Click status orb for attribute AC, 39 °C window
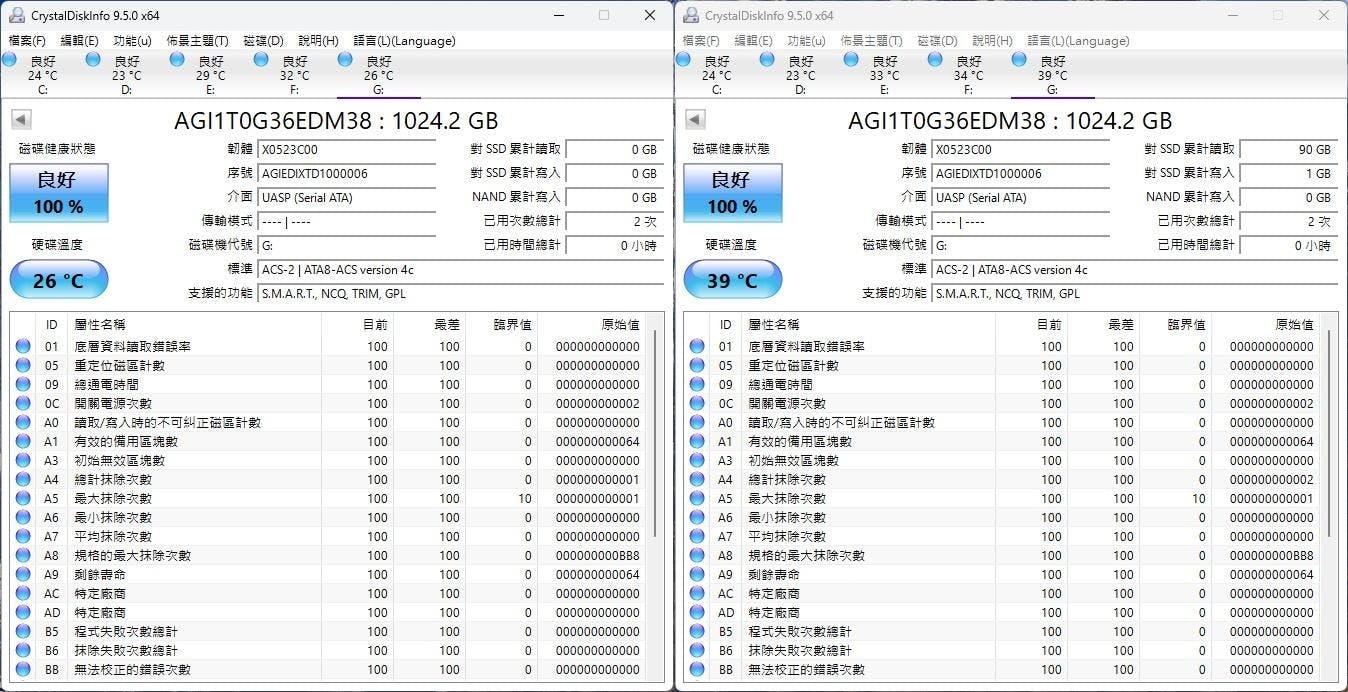 coord(697,594)
